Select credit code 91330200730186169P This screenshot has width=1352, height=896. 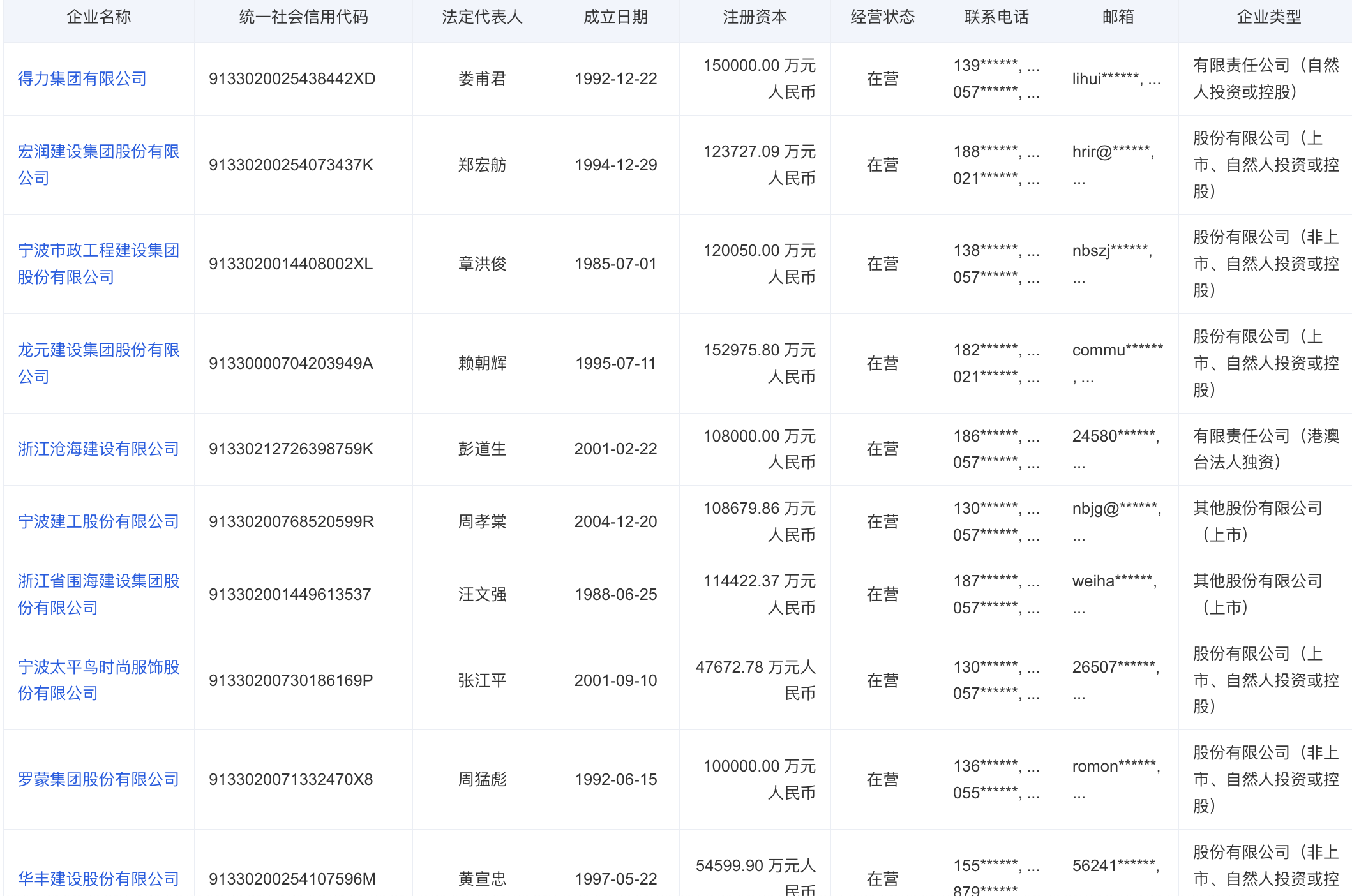click(x=291, y=680)
